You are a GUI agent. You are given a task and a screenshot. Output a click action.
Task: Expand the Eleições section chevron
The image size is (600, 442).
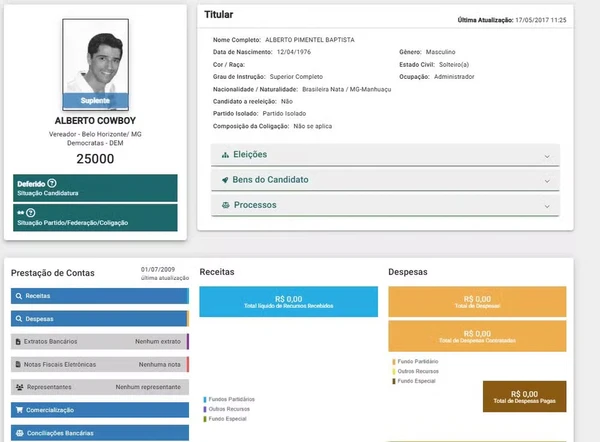point(547,156)
